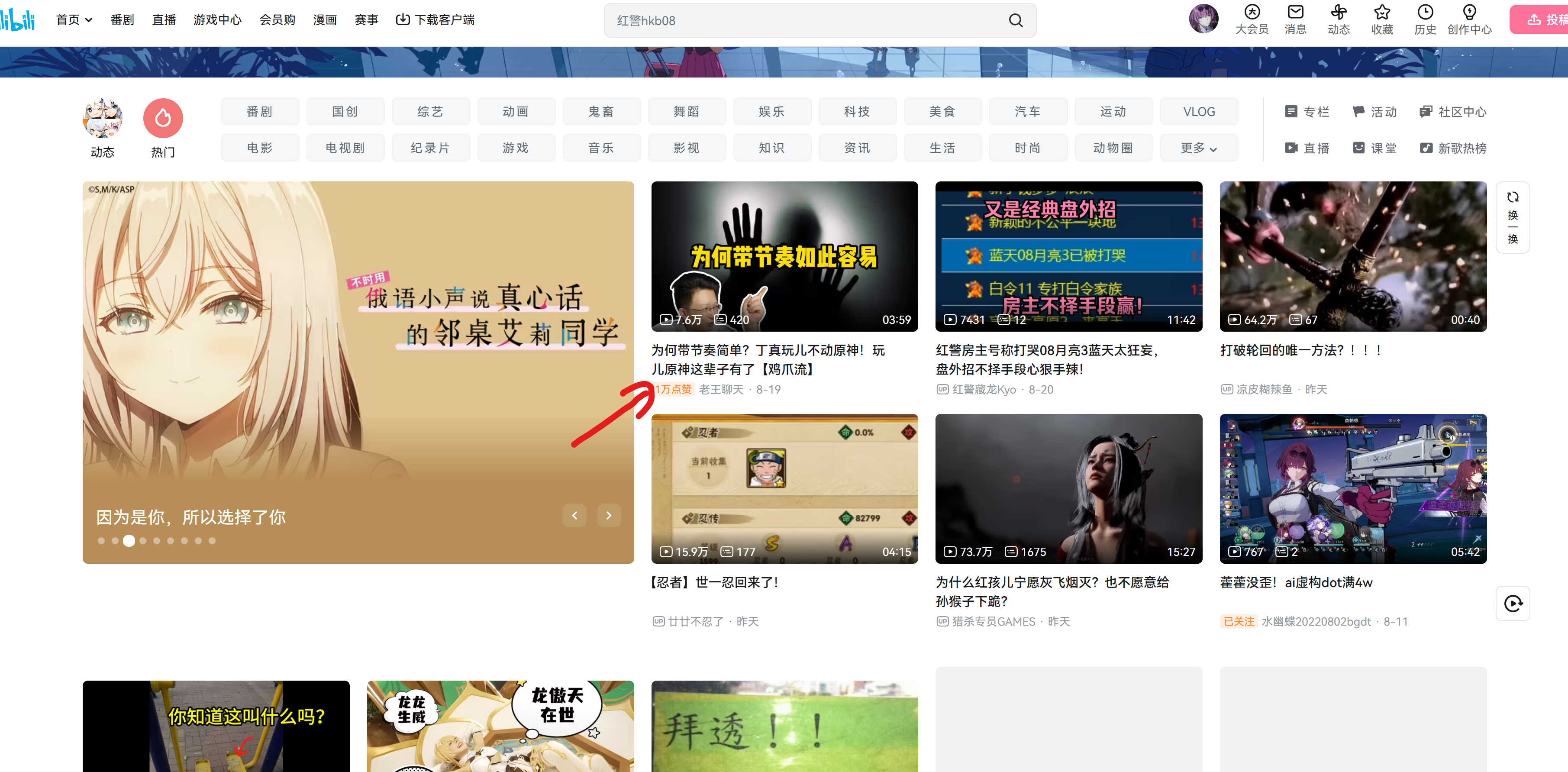Open the 忍者 15.9万 views thumbnail
1568x772 pixels.
pos(784,489)
